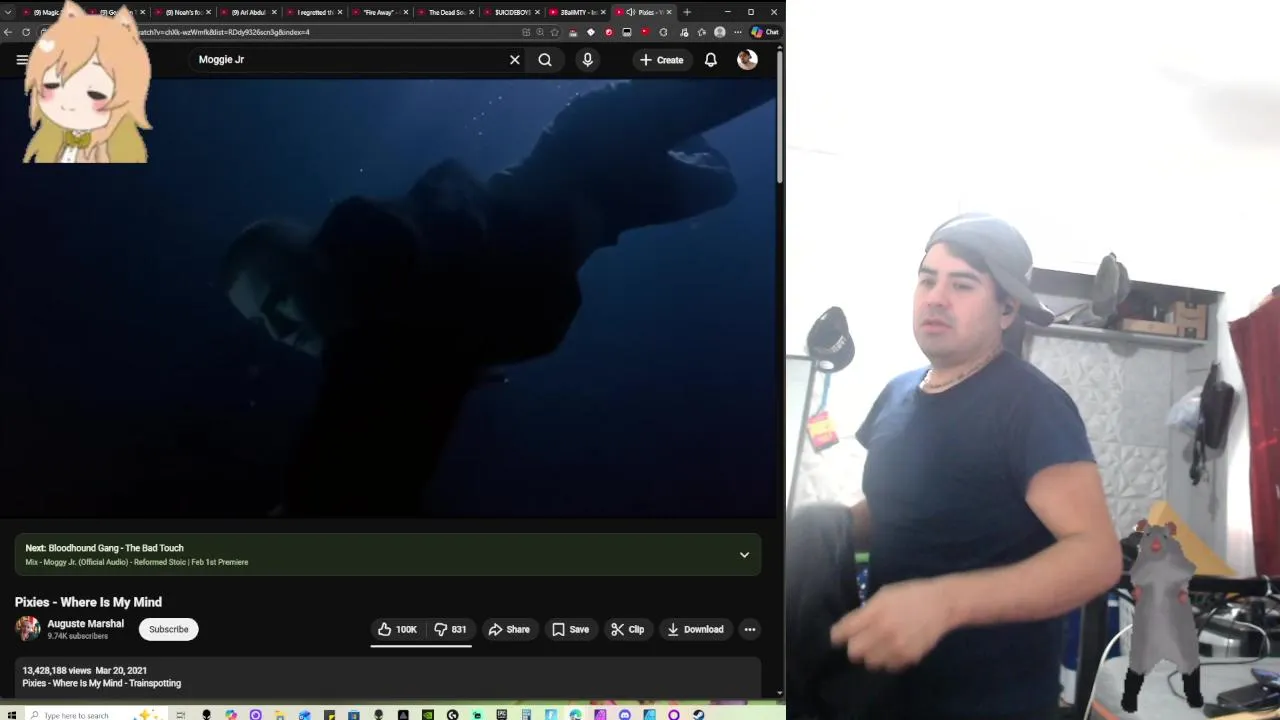This screenshot has height=720, width=1280.
Task: Open the browser three-dot settings menu
Action: (x=738, y=32)
